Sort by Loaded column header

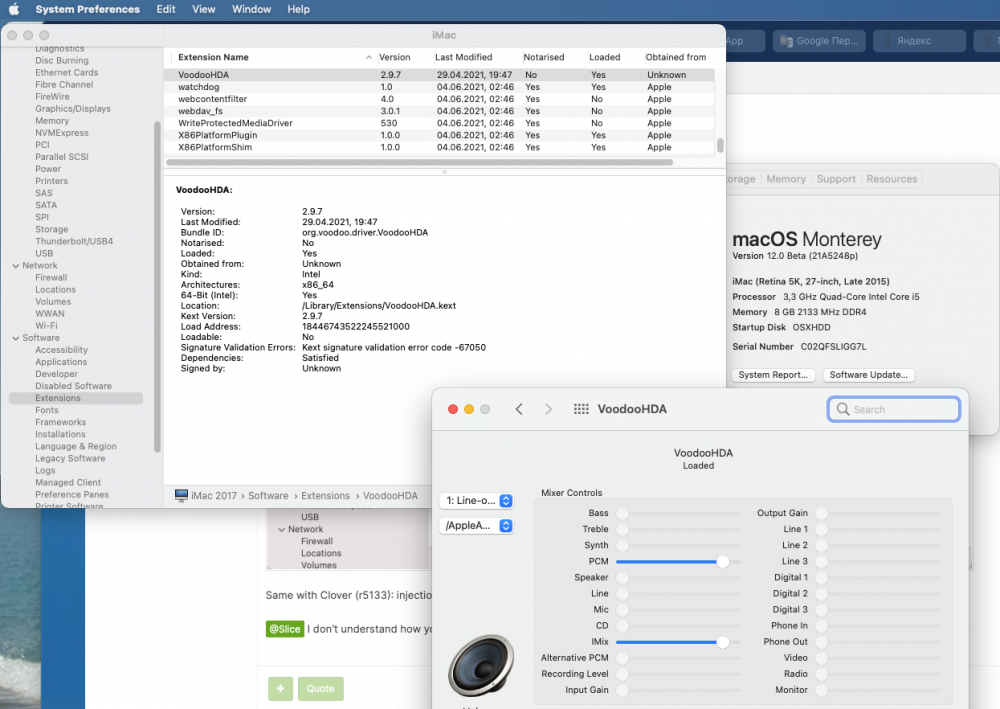pos(605,57)
